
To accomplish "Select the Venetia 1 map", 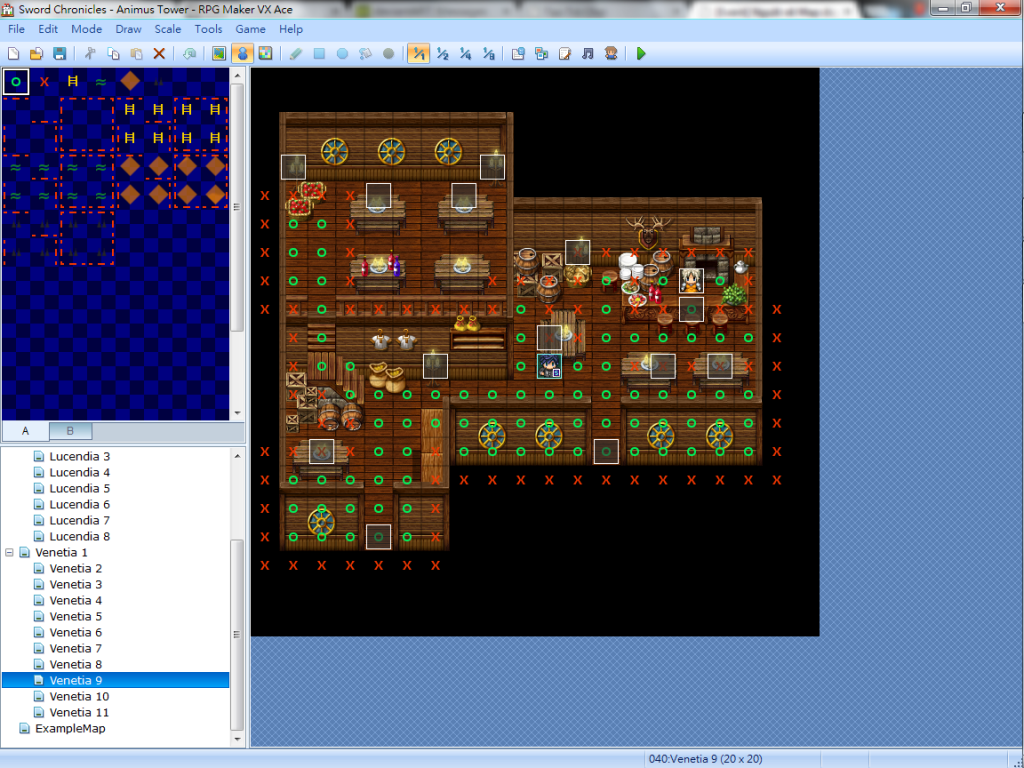I will point(61,552).
